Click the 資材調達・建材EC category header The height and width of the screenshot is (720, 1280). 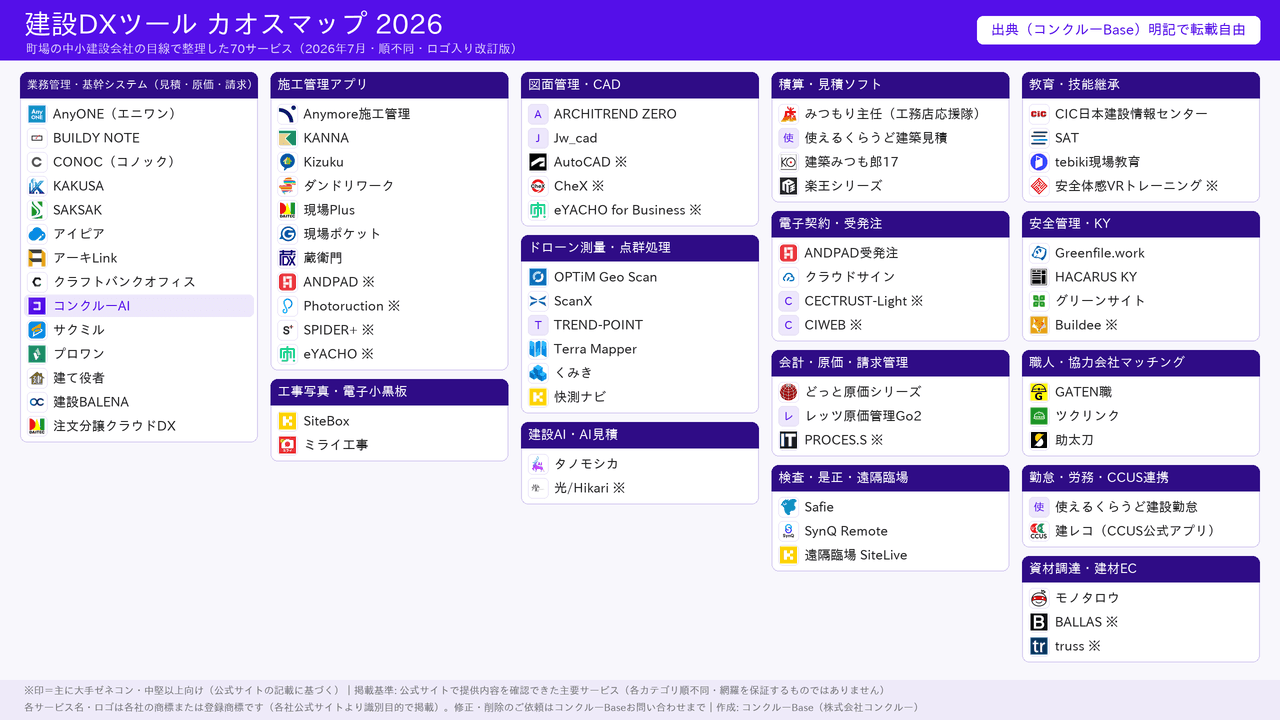click(x=1140, y=569)
